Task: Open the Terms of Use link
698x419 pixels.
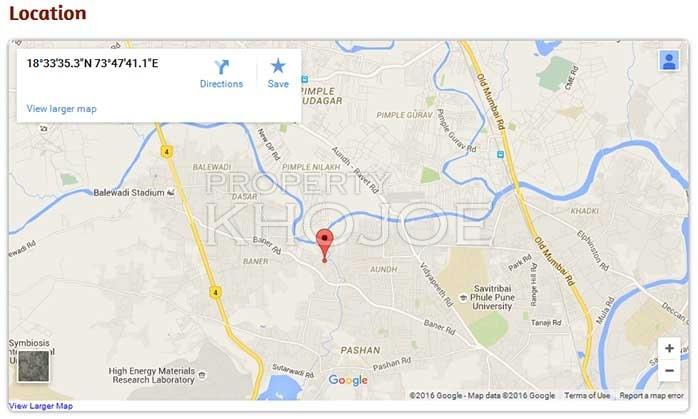Action: (x=587, y=395)
